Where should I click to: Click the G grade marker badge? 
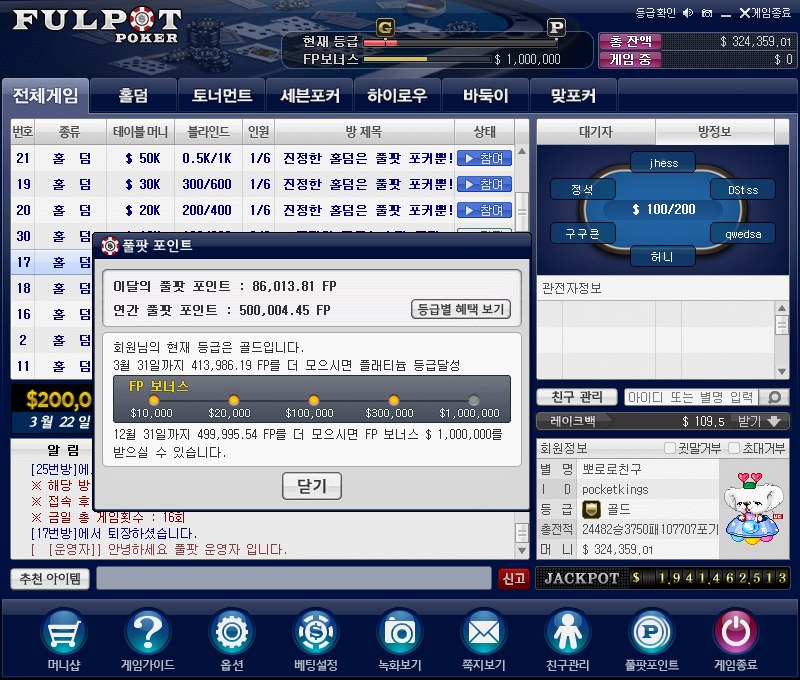(x=385, y=27)
